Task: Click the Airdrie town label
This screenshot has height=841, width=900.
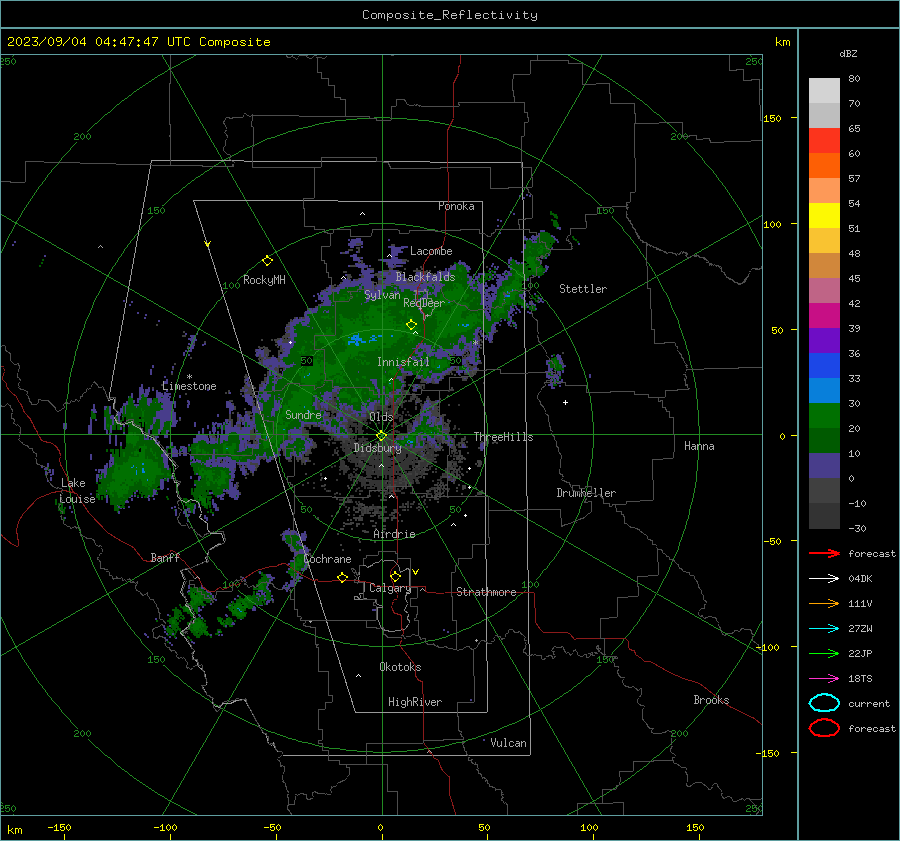Action: 394,534
